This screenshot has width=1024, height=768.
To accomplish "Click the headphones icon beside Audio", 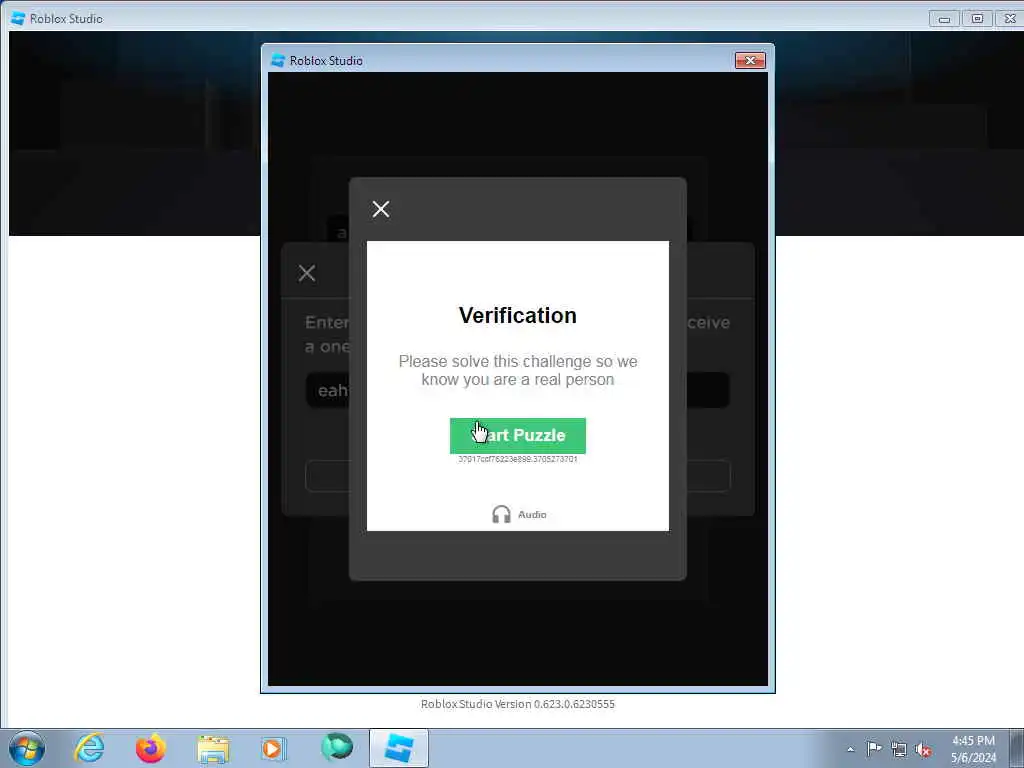I will click(x=501, y=515).
